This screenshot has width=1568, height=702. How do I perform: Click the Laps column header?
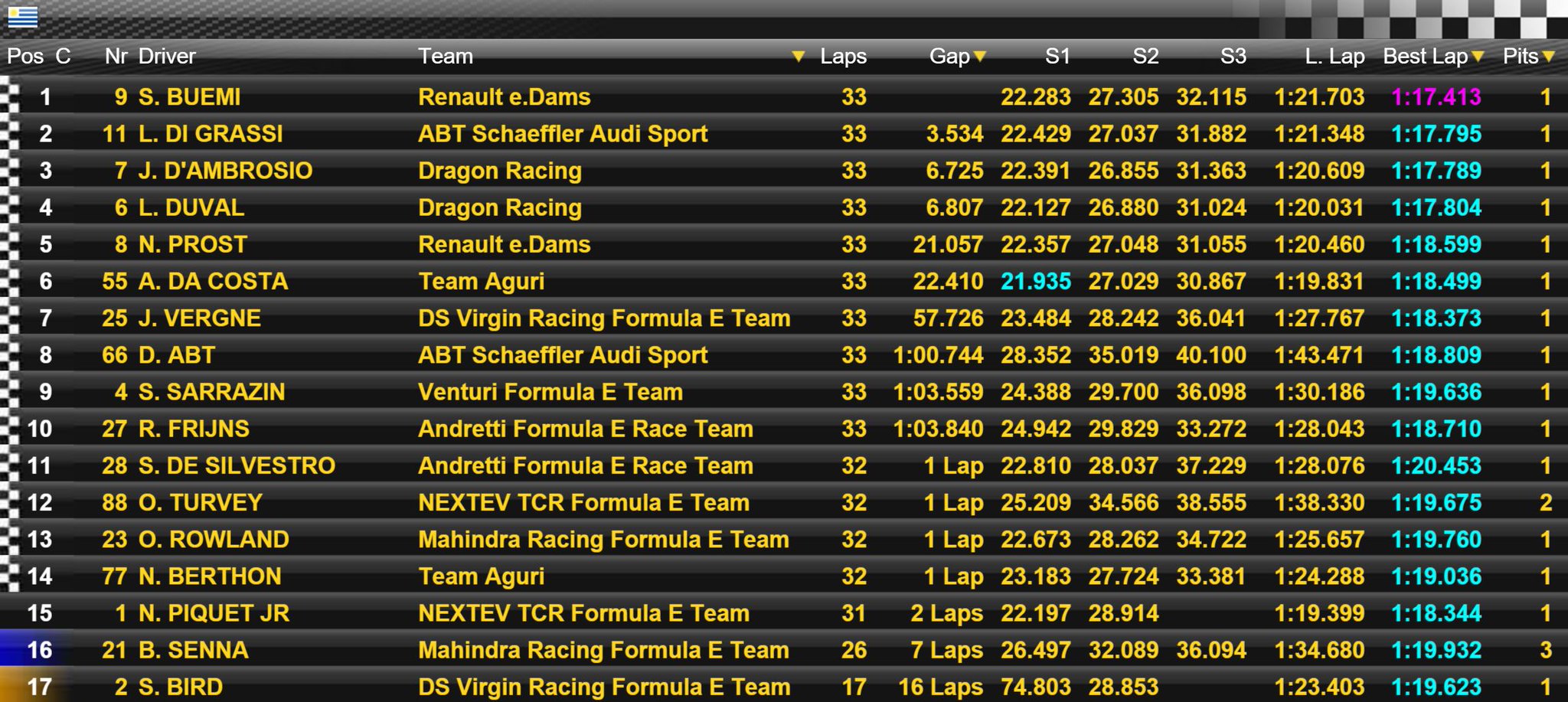point(843,57)
